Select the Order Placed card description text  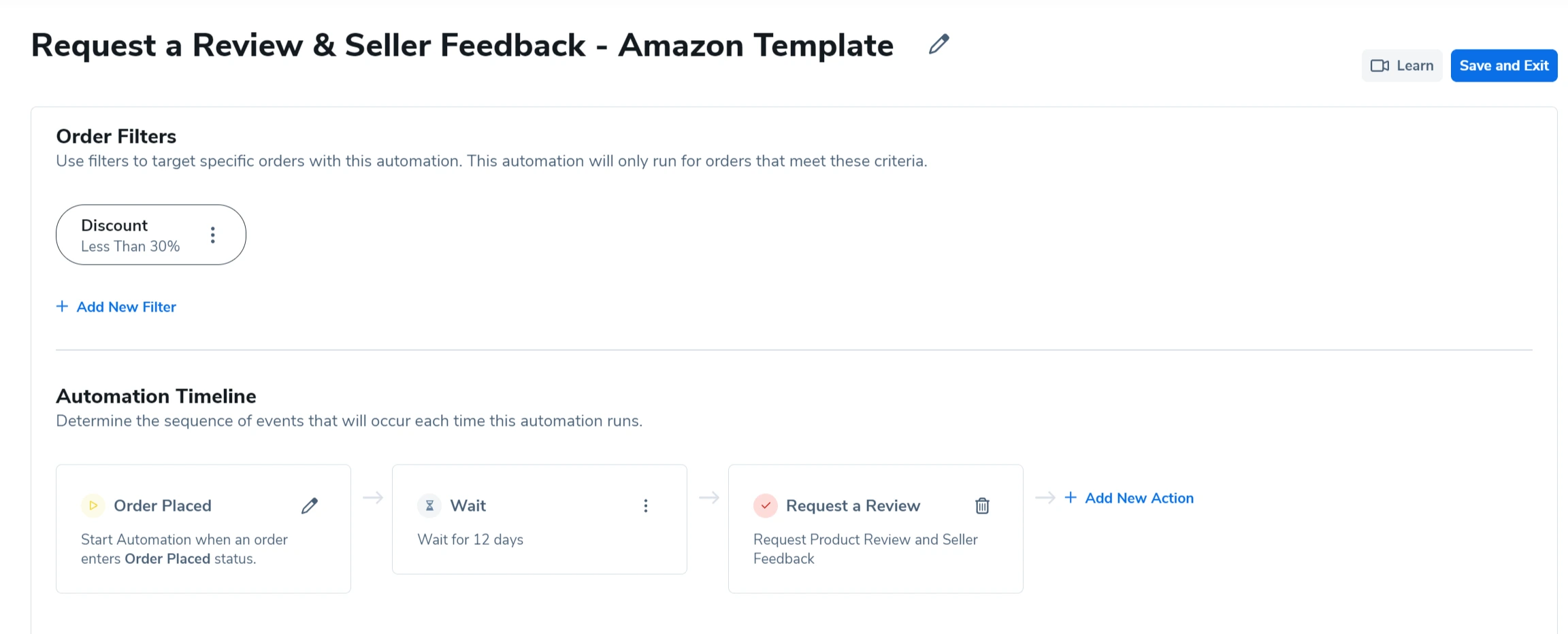(184, 549)
